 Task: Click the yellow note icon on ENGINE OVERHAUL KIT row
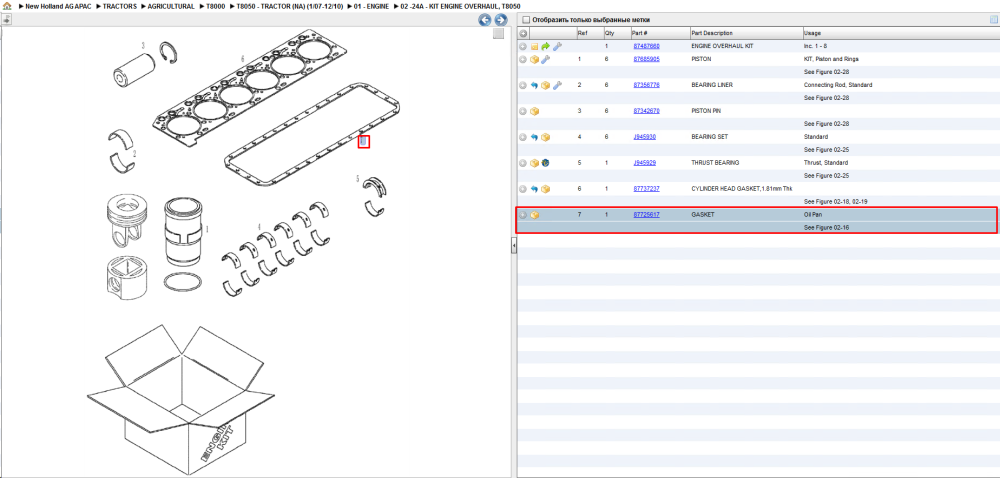coord(534,47)
